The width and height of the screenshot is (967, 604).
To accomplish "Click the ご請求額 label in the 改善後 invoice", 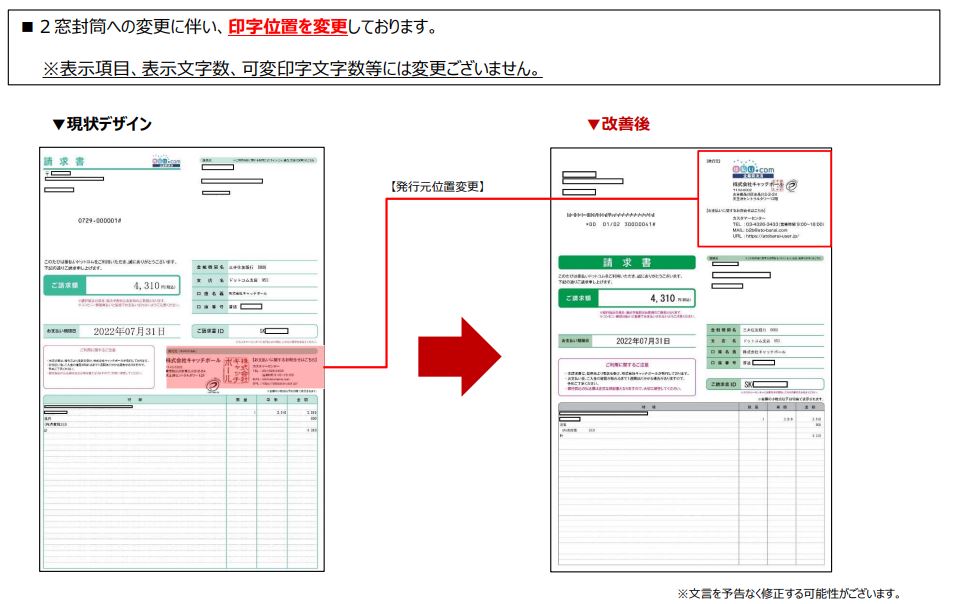I will [x=578, y=298].
